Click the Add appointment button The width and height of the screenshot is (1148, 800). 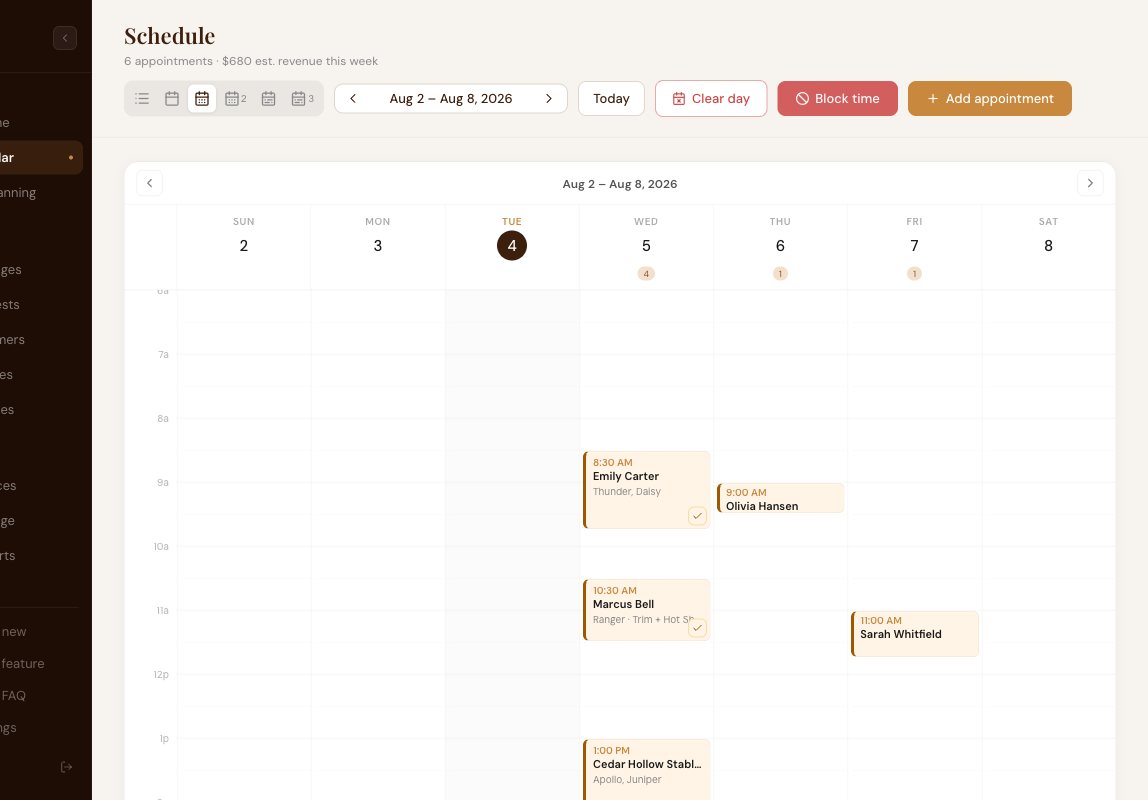[990, 99]
